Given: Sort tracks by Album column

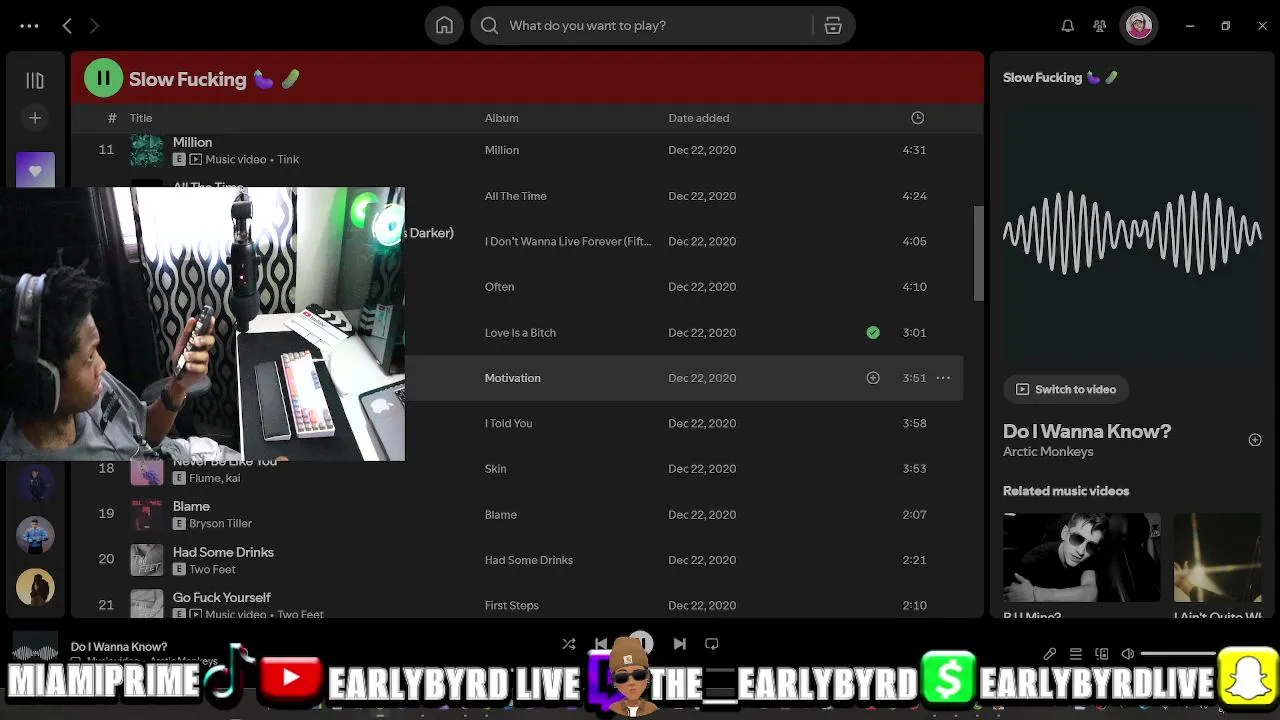Looking at the screenshot, I should click(x=502, y=118).
